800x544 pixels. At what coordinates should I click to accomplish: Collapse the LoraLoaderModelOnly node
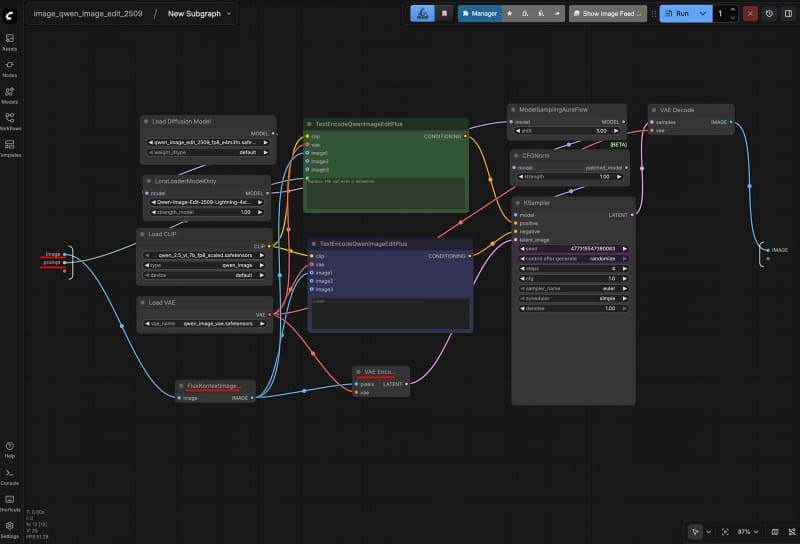click(148, 181)
